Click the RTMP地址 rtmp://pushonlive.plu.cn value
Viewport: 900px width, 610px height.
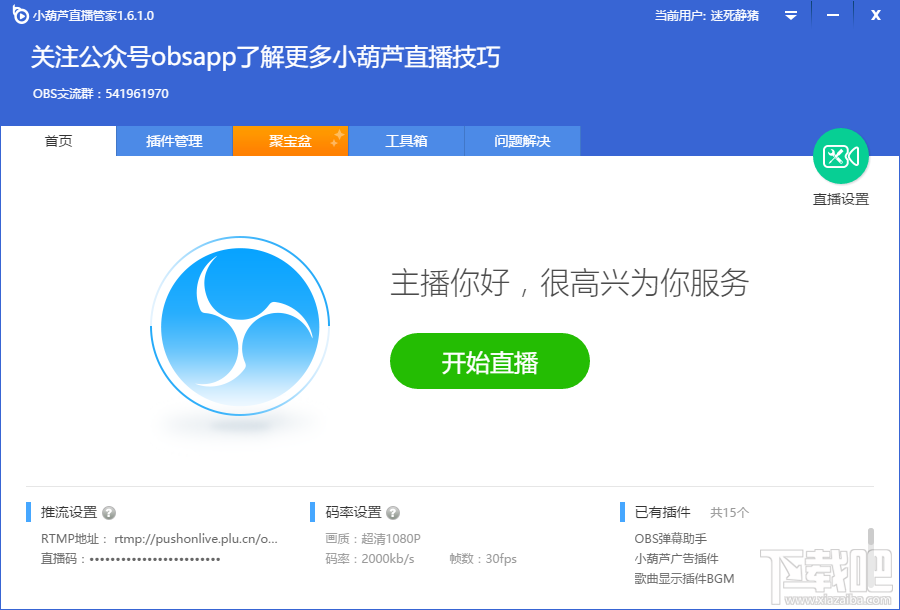(196, 539)
